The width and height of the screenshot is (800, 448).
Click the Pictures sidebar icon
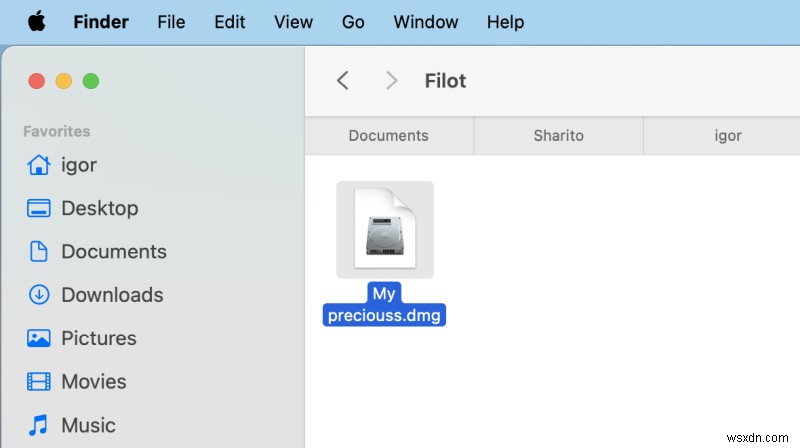point(39,338)
